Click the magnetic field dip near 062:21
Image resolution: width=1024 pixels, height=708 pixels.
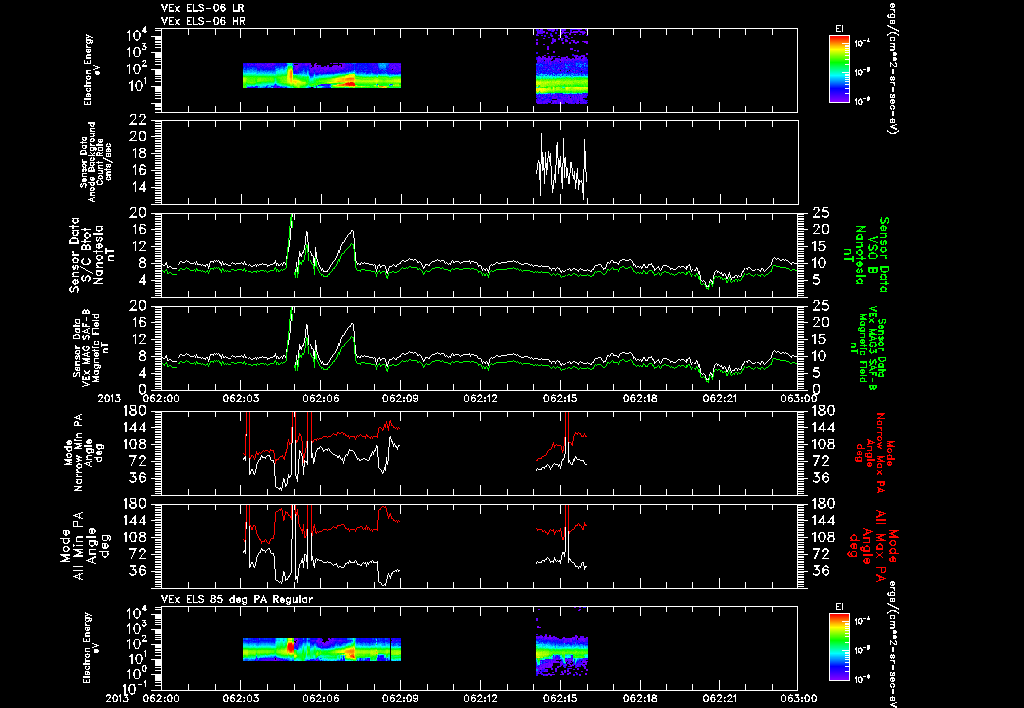(x=708, y=280)
